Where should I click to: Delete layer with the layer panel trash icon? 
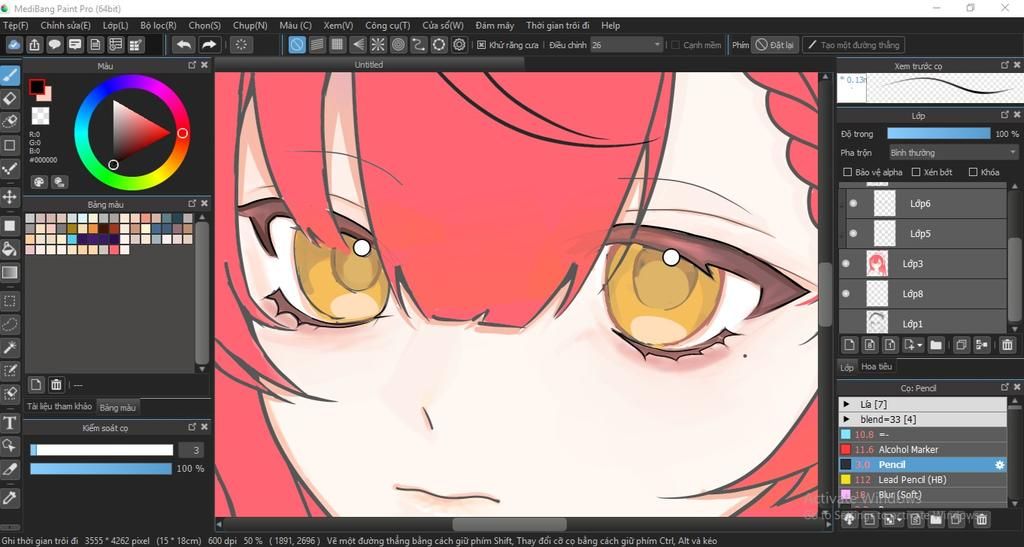click(x=1007, y=345)
